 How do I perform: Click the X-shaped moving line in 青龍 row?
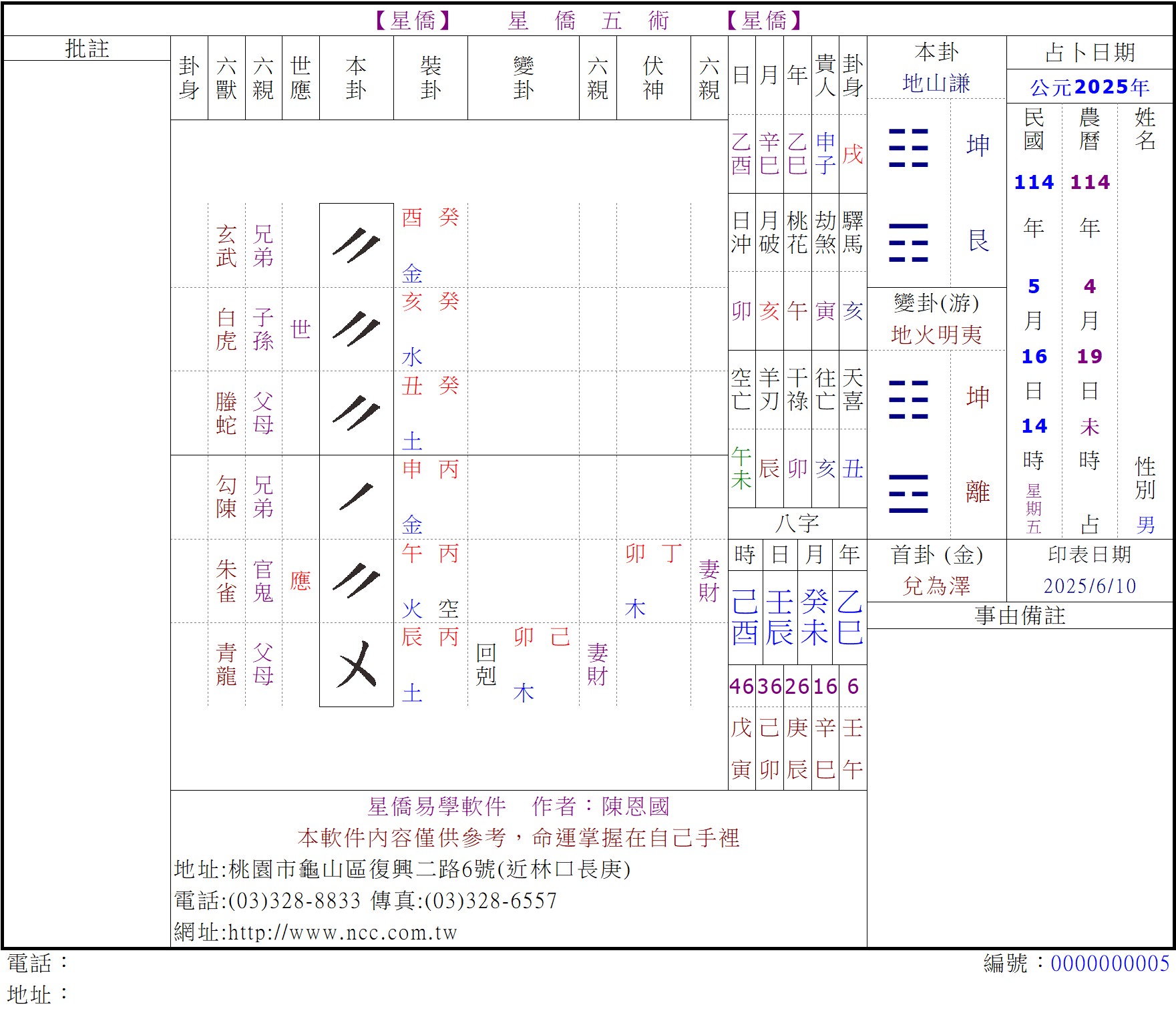point(356,664)
